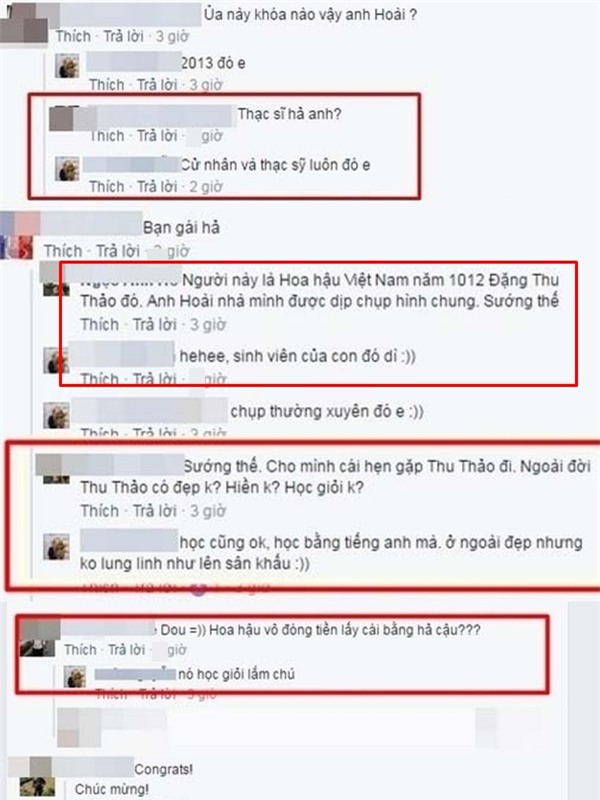The height and width of the screenshot is (800, 600).
Task: Click Trả lời under 'Thạc sĩ hả anh?'
Action: pos(157,136)
